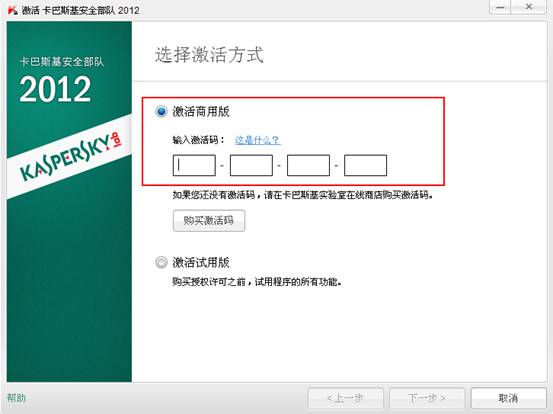Click the fourth activation code box

(365, 165)
